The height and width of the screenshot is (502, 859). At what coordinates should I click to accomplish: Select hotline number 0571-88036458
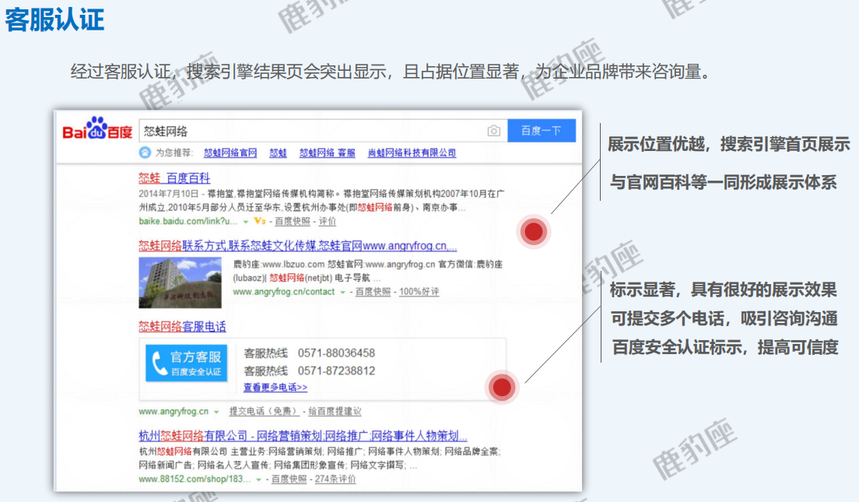click(336, 353)
